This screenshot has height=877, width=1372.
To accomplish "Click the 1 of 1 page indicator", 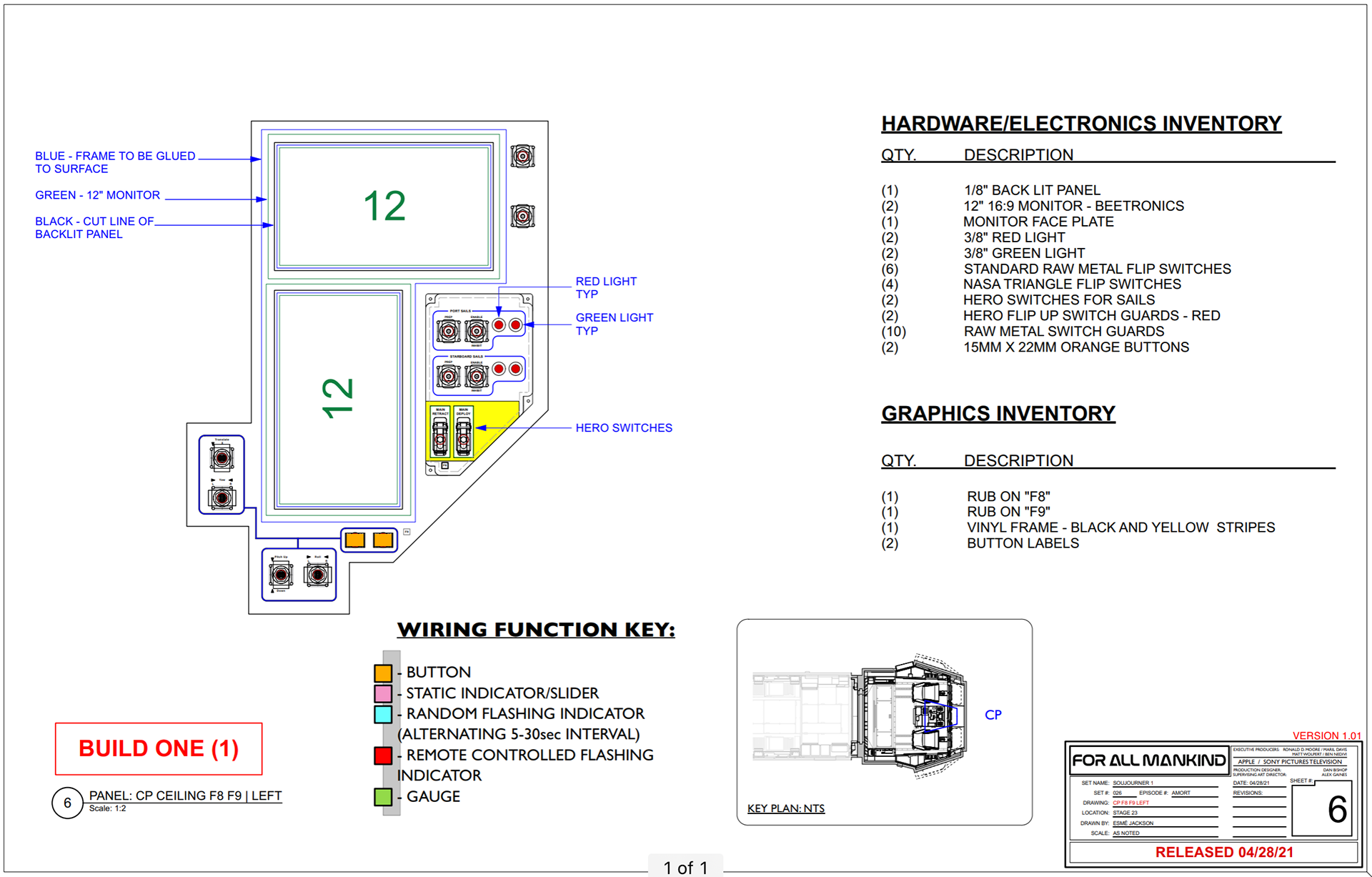I will (x=685, y=867).
